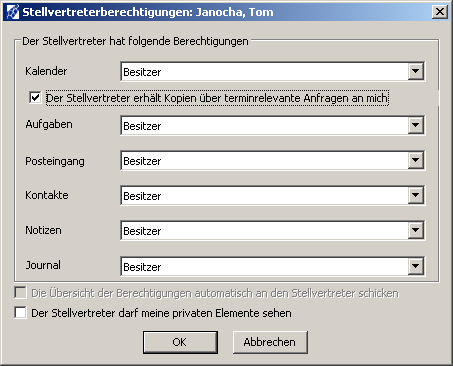The height and width of the screenshot is (366, 453).
Task: Select the Journal Besitzer combo field
Action: point(272,266)
